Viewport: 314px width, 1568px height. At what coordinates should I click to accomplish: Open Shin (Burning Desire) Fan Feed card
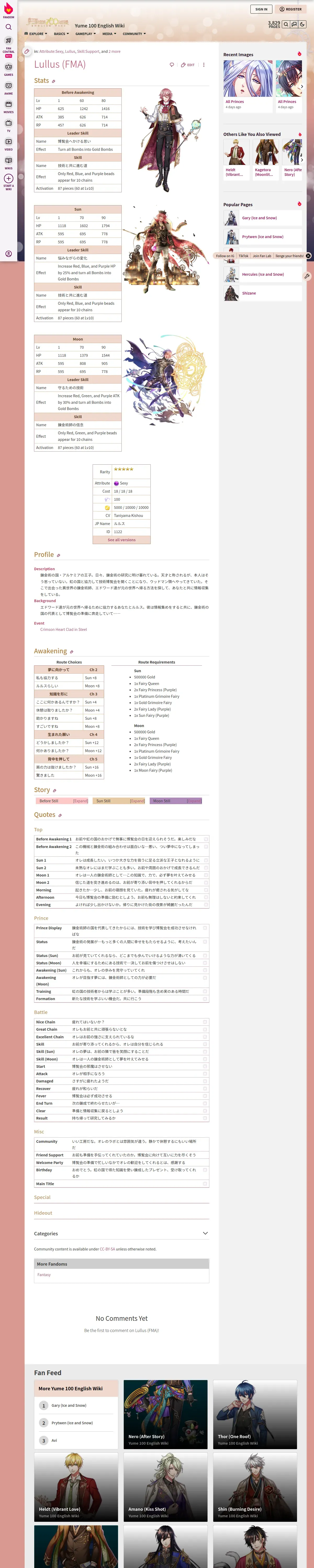pos(255,1487)
